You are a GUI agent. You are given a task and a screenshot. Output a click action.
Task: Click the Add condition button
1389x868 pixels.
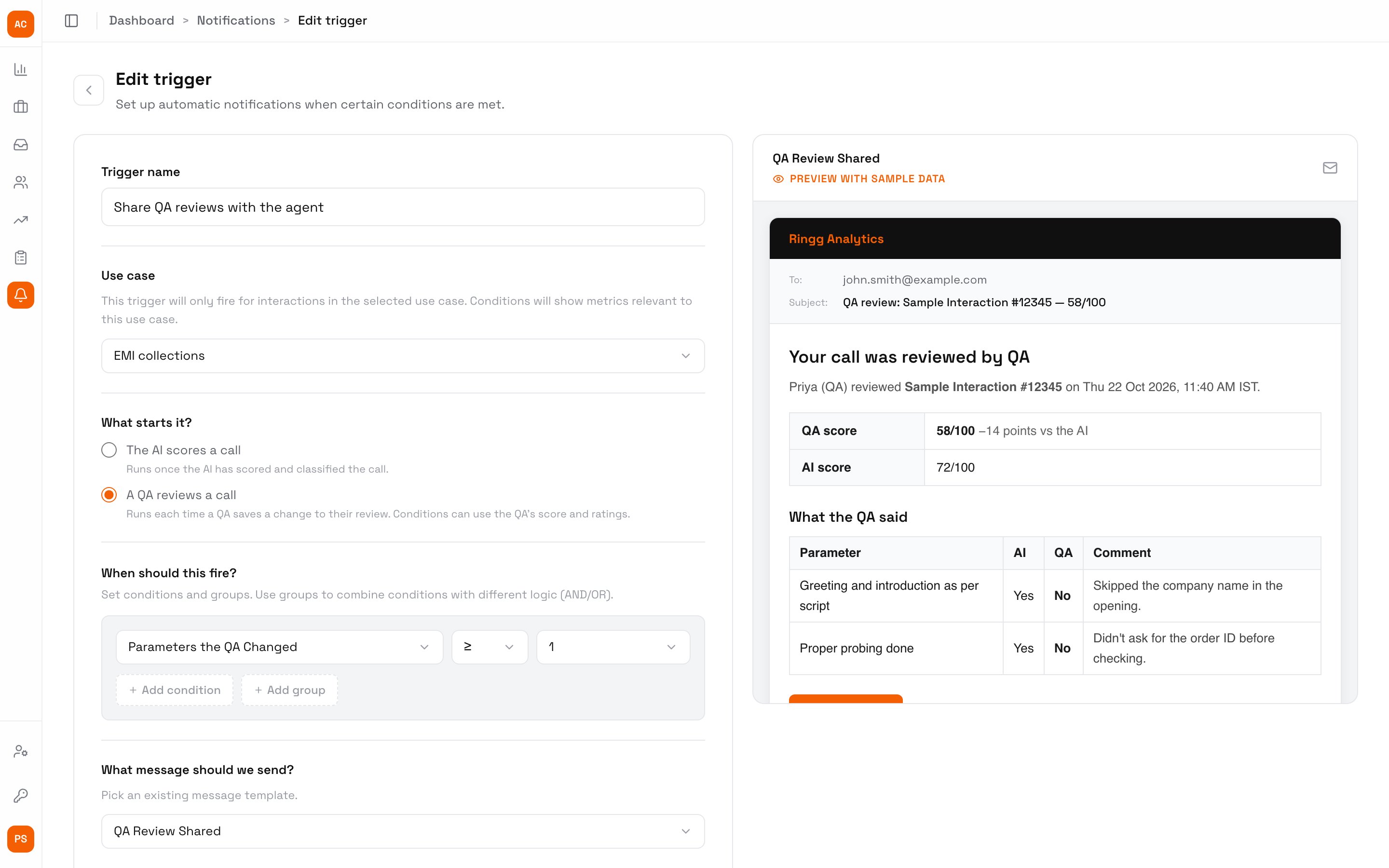pos(175,690)
